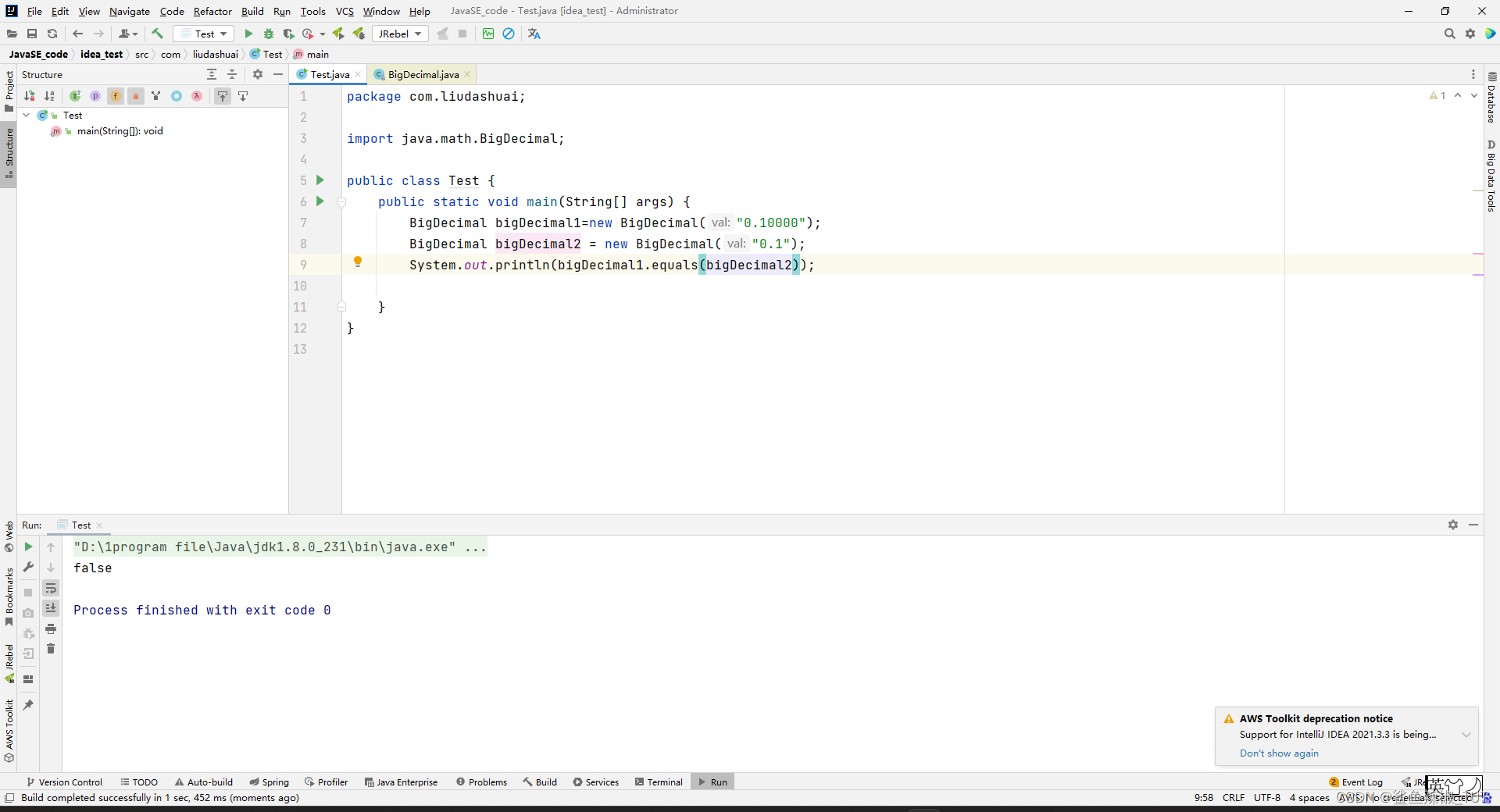Viewport: 1500px width, 812px height.
Task: Toggle Pin Tab in Run panel
Action: (x=28, y=705)
